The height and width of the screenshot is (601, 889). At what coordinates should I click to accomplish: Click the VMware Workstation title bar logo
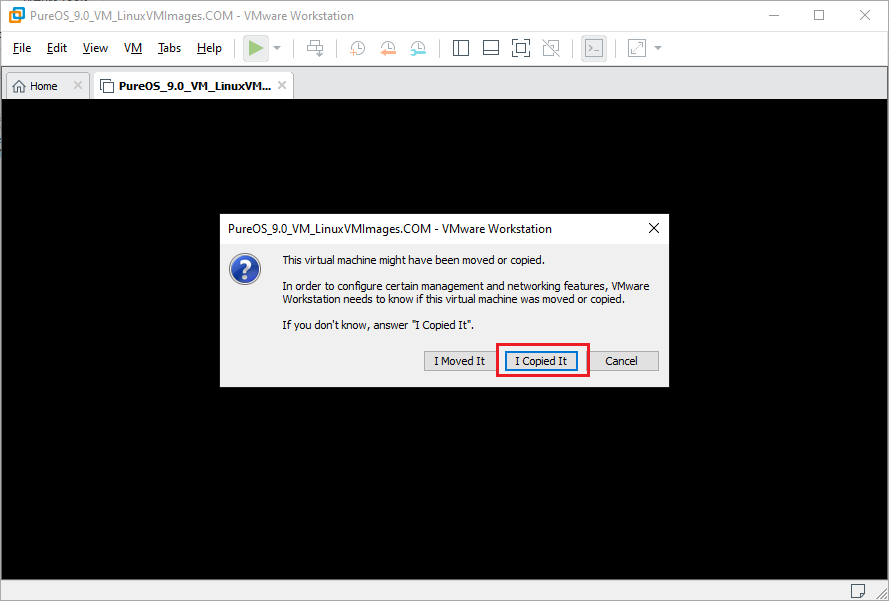tap(16, 15)
